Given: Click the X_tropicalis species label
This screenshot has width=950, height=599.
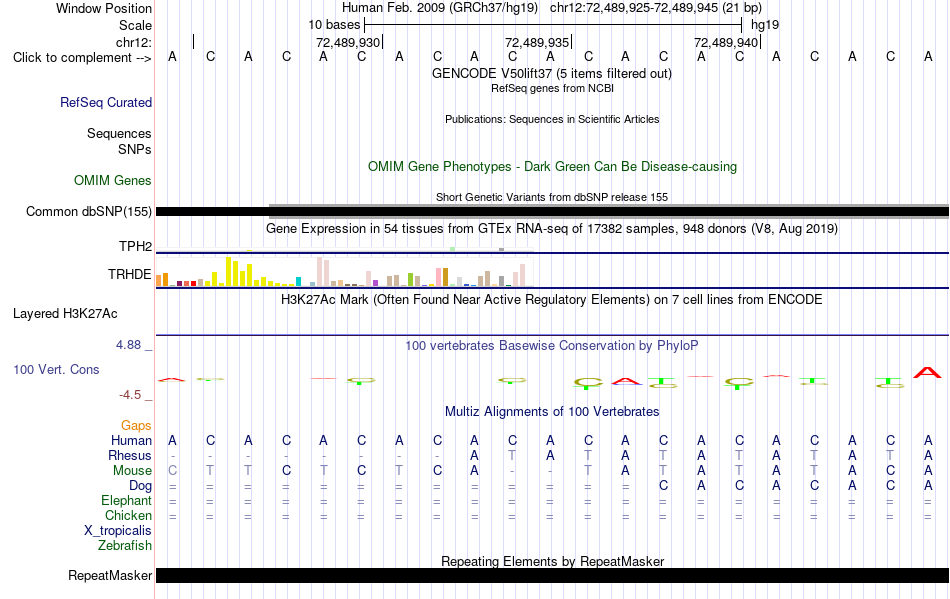Looking at the screenshot, I should (x=118, y=531).
